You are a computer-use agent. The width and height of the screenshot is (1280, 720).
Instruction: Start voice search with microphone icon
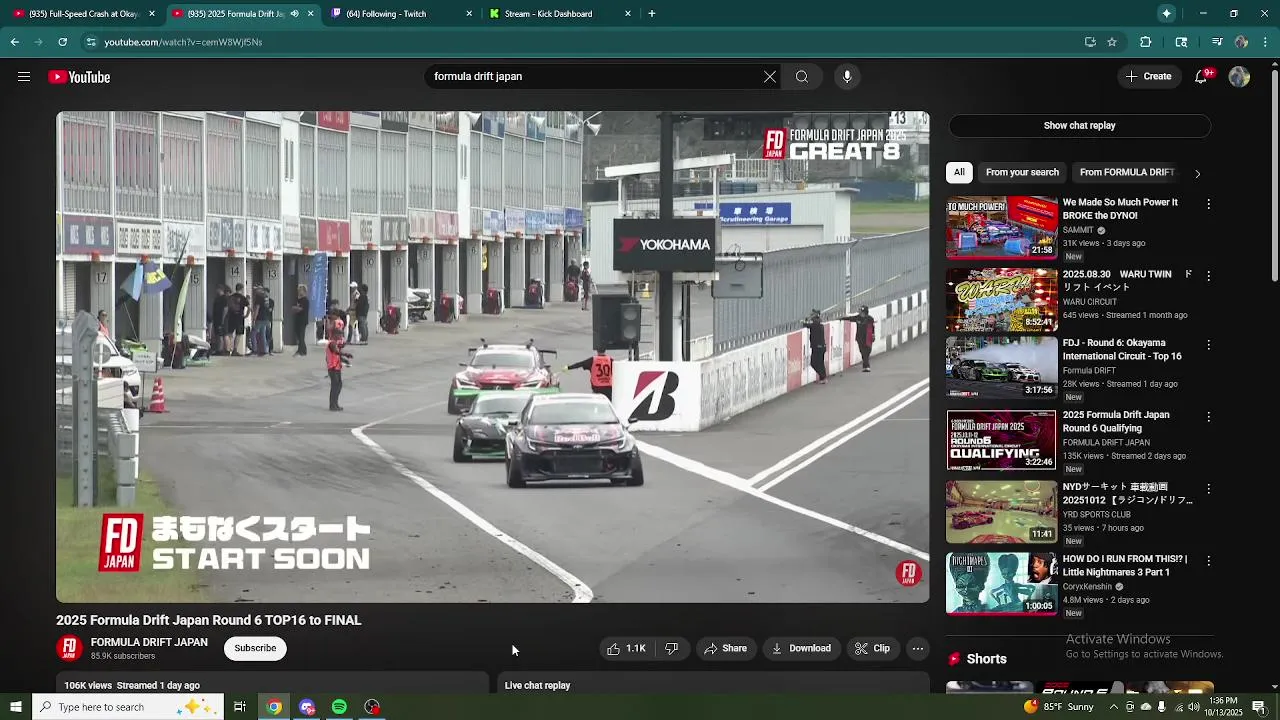click(847, 77)
